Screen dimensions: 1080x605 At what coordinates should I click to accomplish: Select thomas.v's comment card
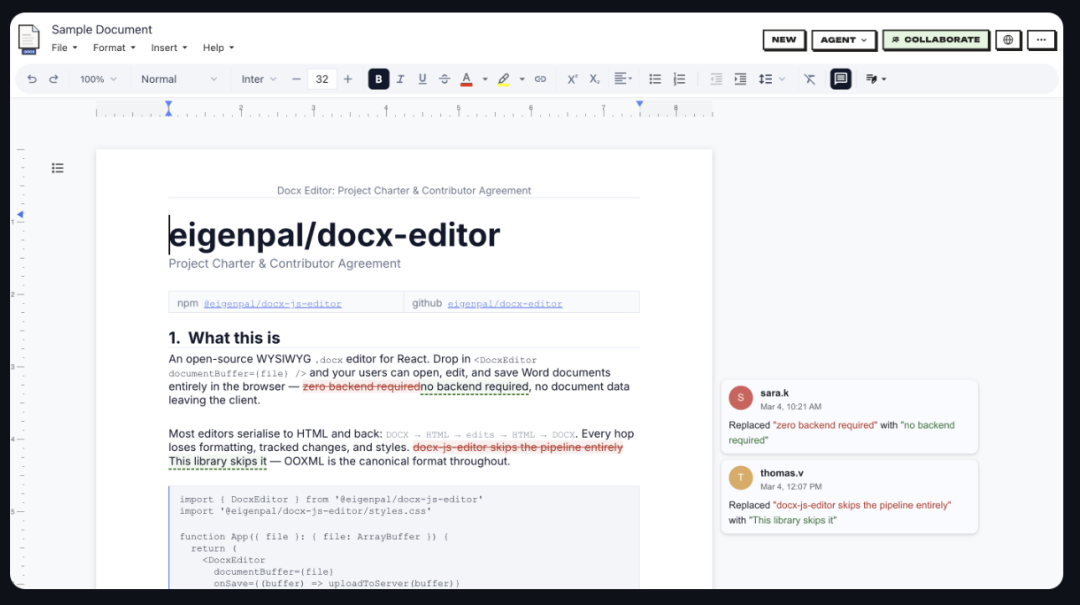pos(849,496)
